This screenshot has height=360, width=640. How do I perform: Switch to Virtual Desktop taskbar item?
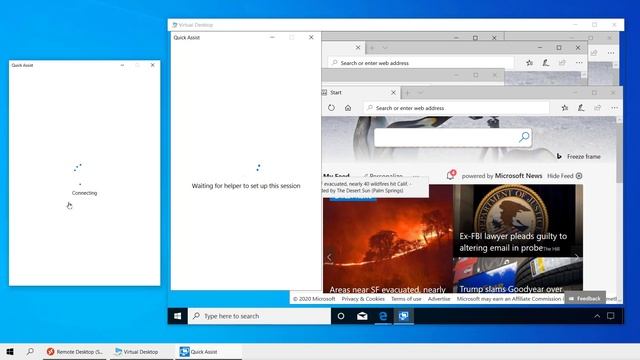[x=141, y=351]
